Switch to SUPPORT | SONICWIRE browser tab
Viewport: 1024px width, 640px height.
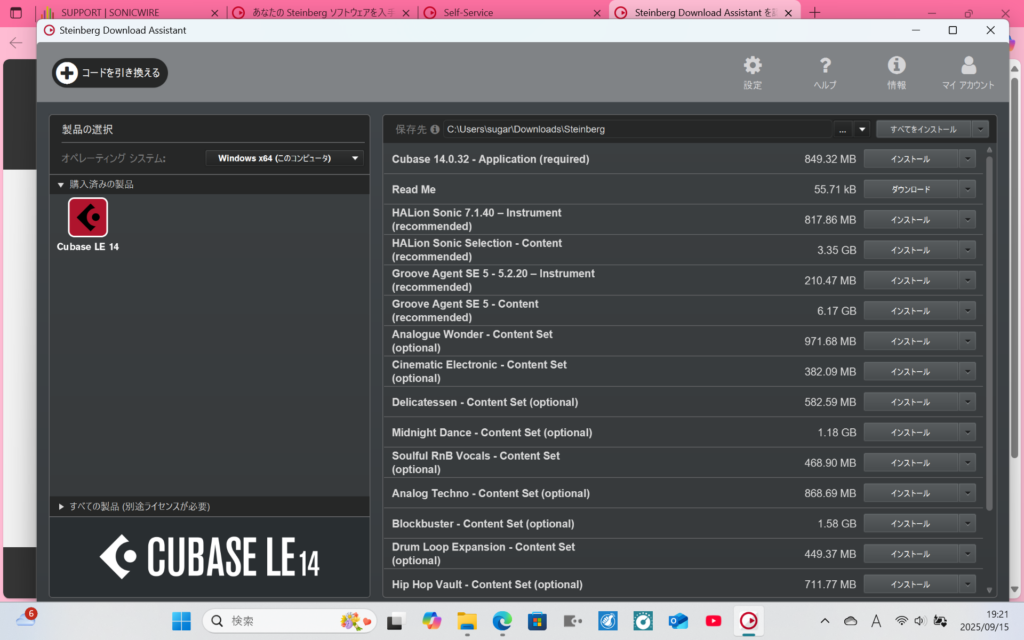tap(130, 13)
